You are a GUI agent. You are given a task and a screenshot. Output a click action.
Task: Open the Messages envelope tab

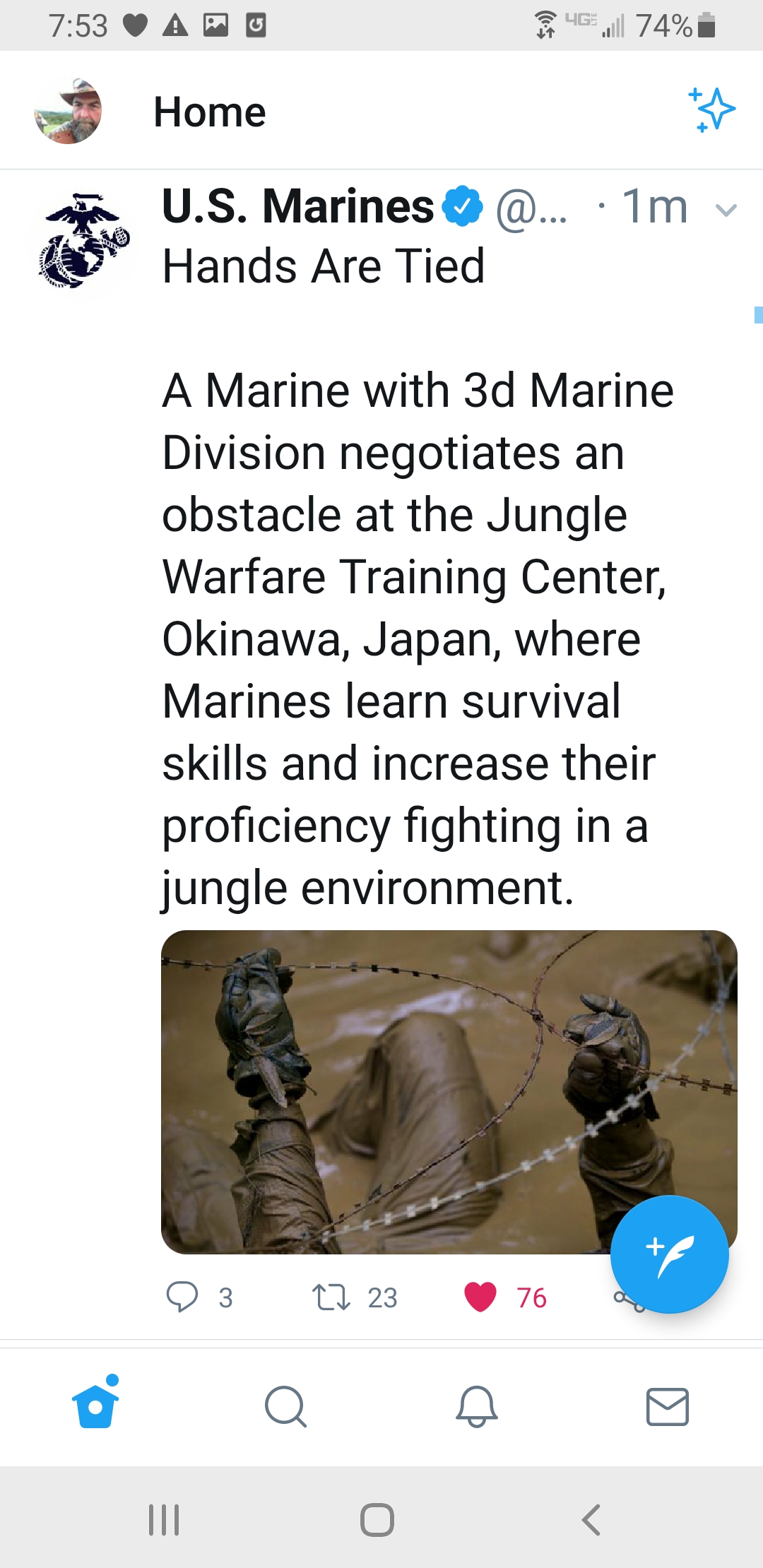coord(668,1406)
